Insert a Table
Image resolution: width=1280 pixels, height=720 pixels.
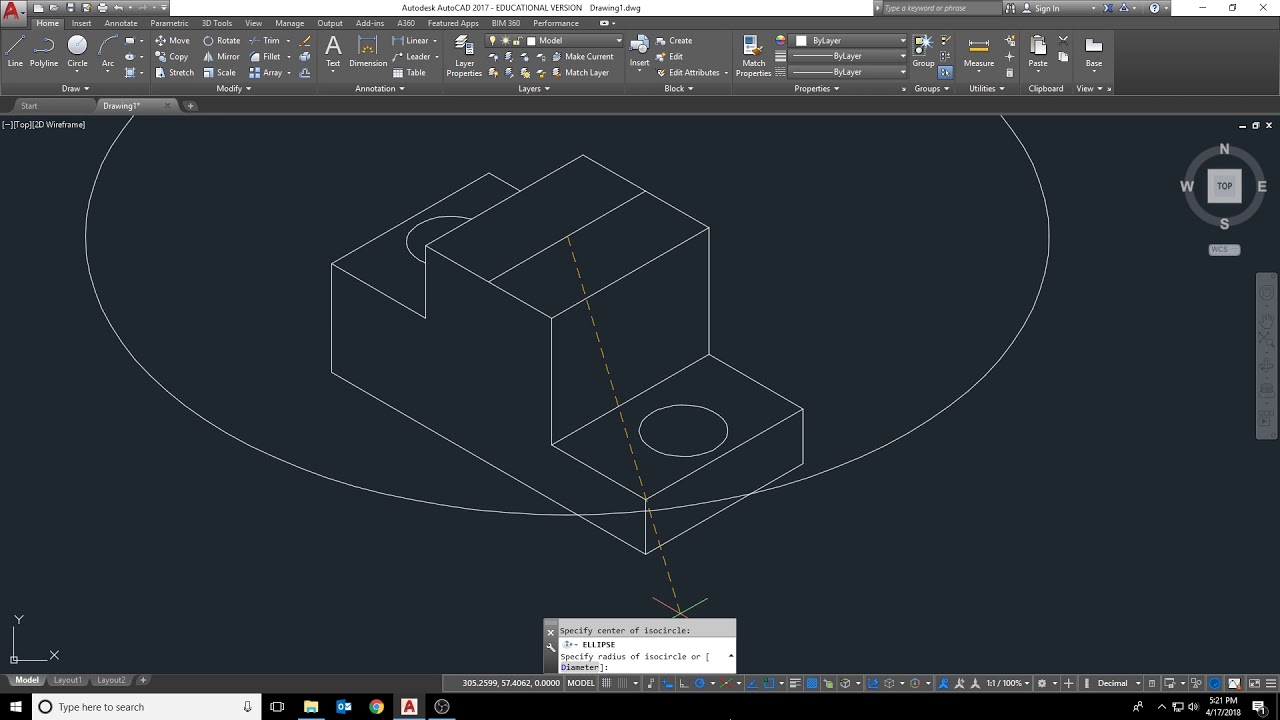tap(410, 73)
